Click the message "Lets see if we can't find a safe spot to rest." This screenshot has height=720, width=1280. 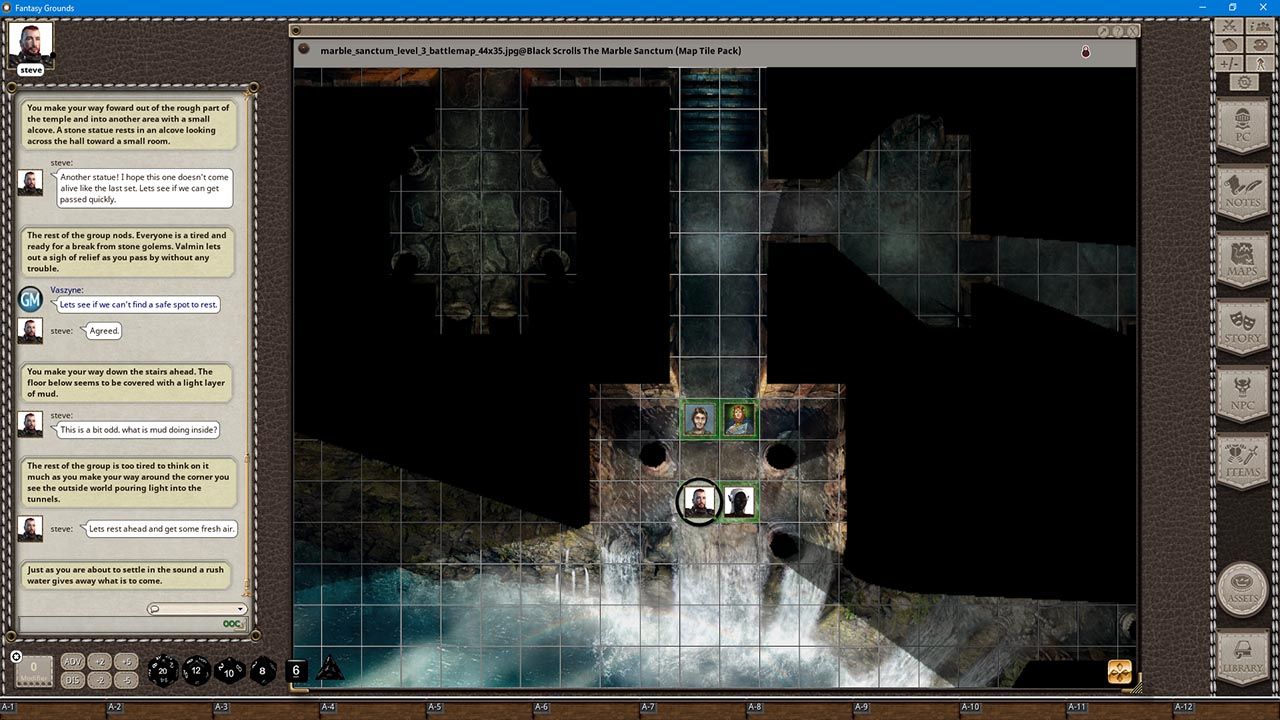tap(138, 304)
